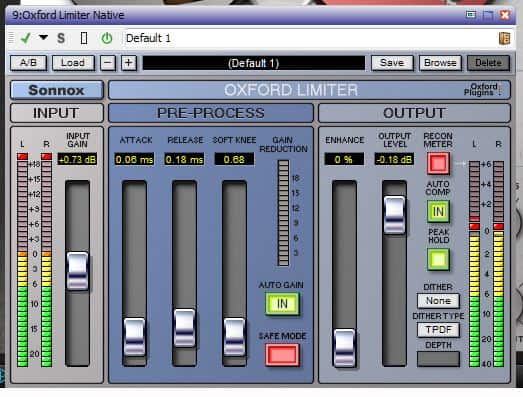The image size is (523, 397).
Task: Click the Default 1 preset name field
Action: 310,38
